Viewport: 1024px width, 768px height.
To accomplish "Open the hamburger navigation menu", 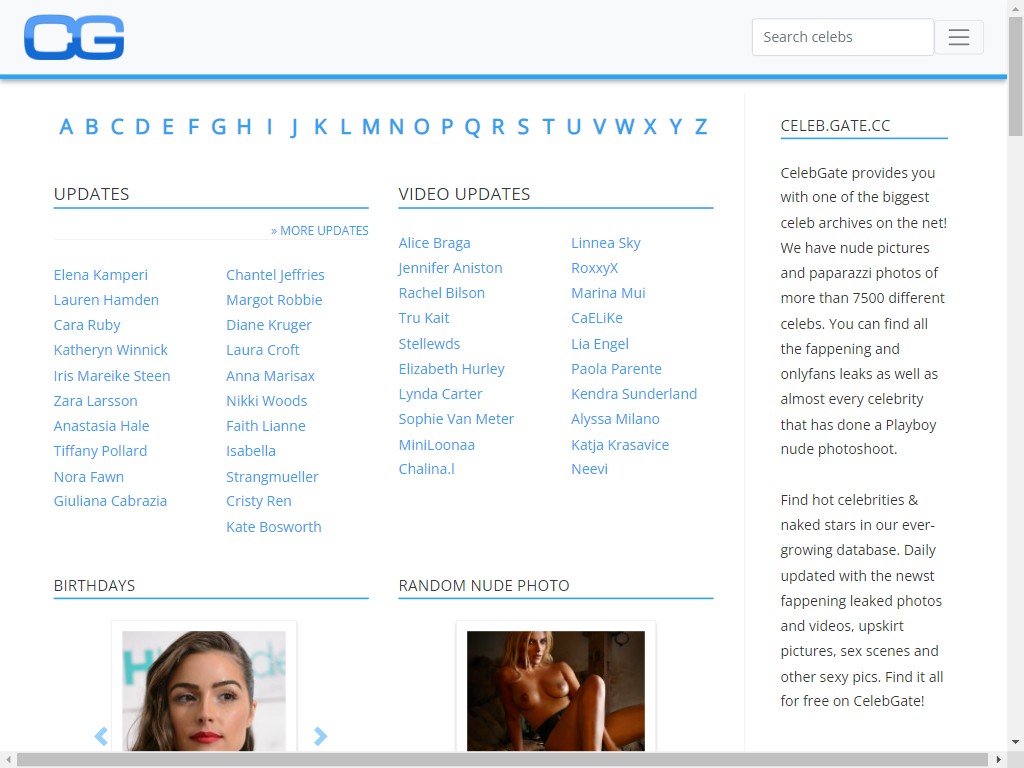I will [x=958, y=38].
